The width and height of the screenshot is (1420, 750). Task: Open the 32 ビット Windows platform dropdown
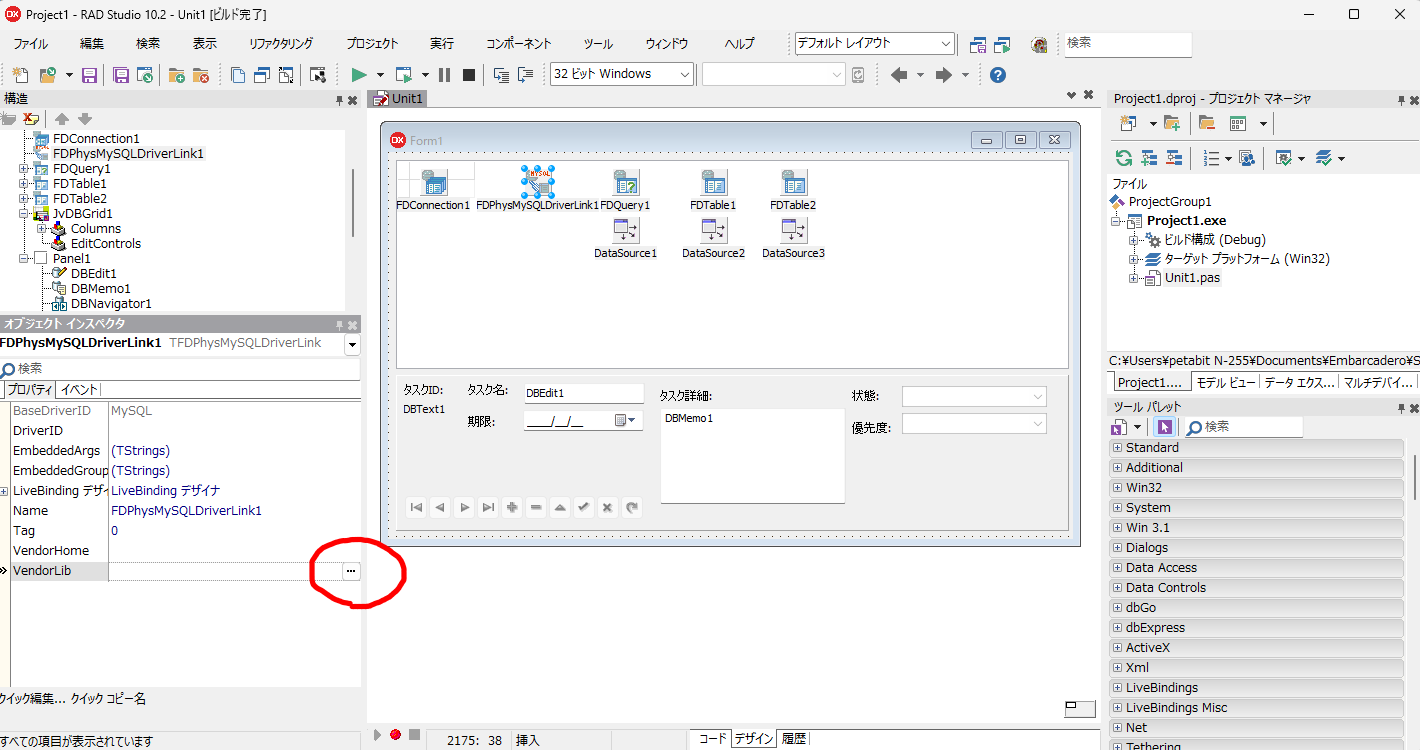[x=682, y=74]
